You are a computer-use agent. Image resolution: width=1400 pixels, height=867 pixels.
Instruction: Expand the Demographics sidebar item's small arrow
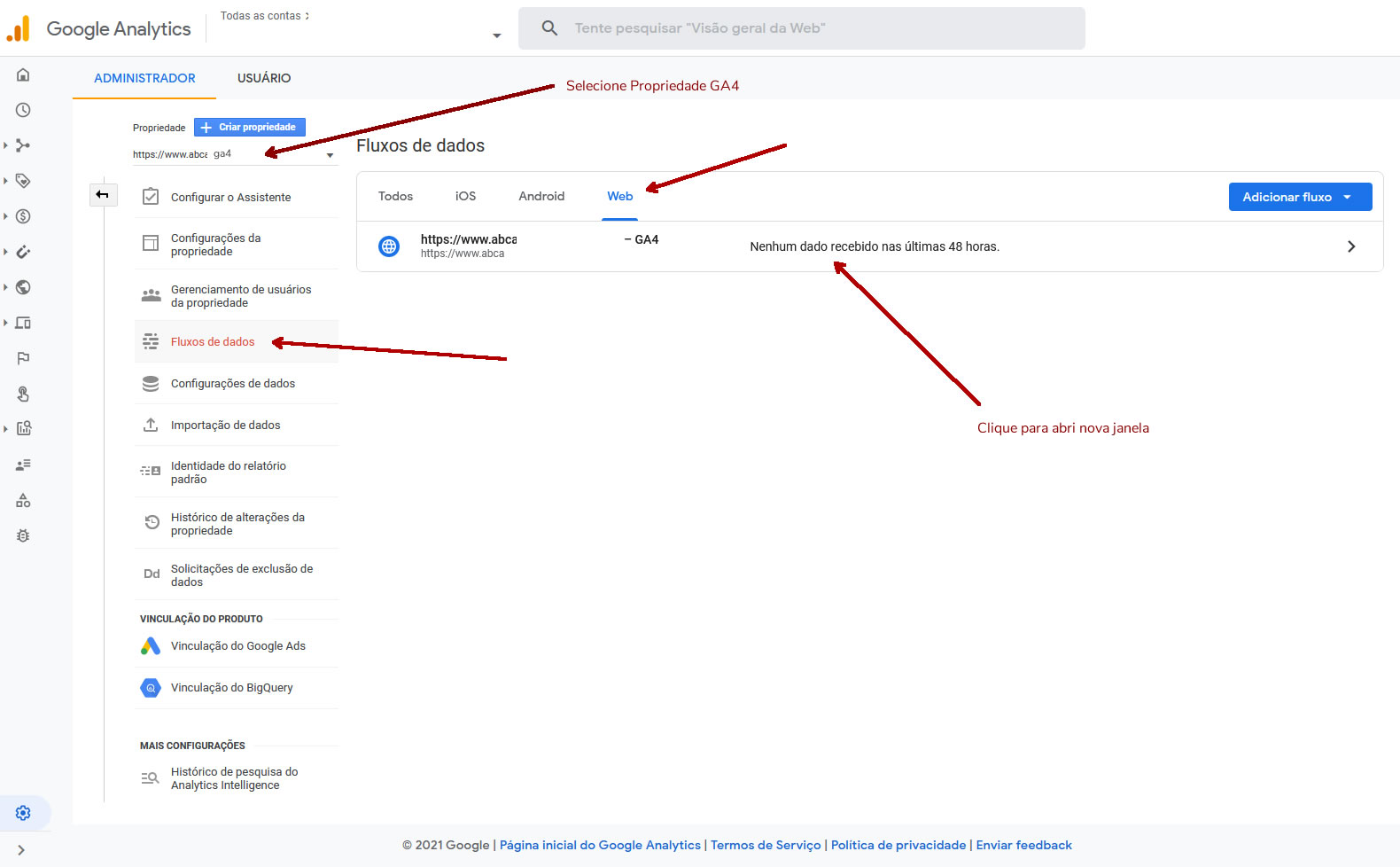coord(5,287)
